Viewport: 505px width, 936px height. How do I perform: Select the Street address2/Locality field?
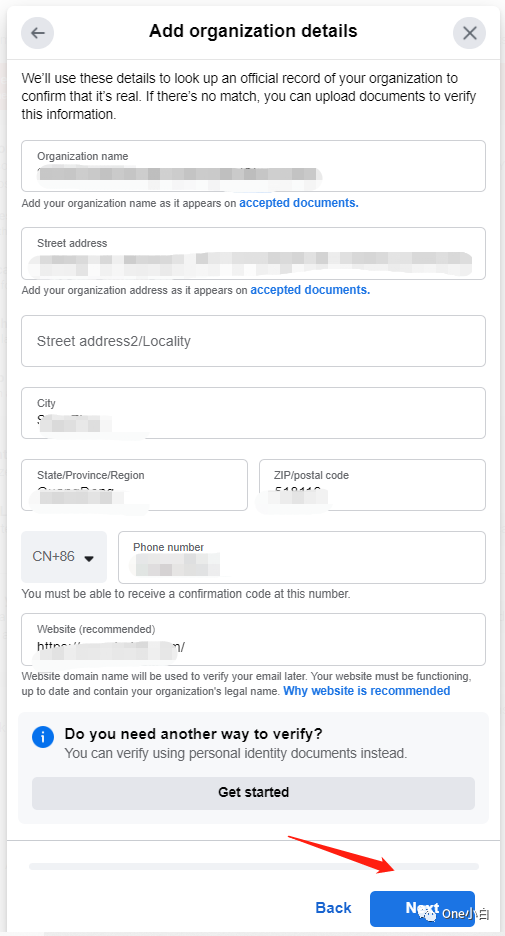click(x=253, y=341)
